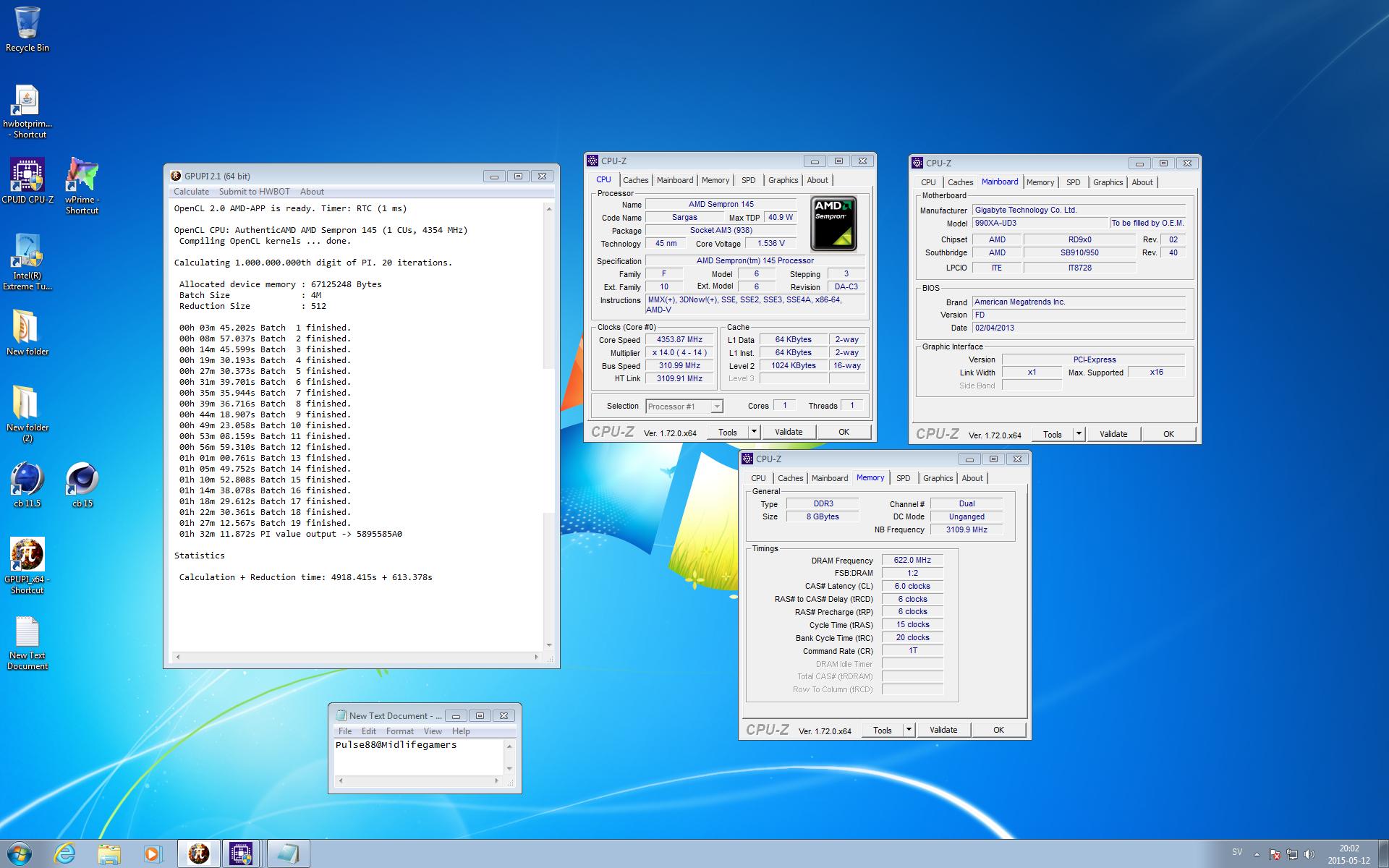
Task: Click the Core Speed 4353.87 MHz value
Action: click(679, 340)
